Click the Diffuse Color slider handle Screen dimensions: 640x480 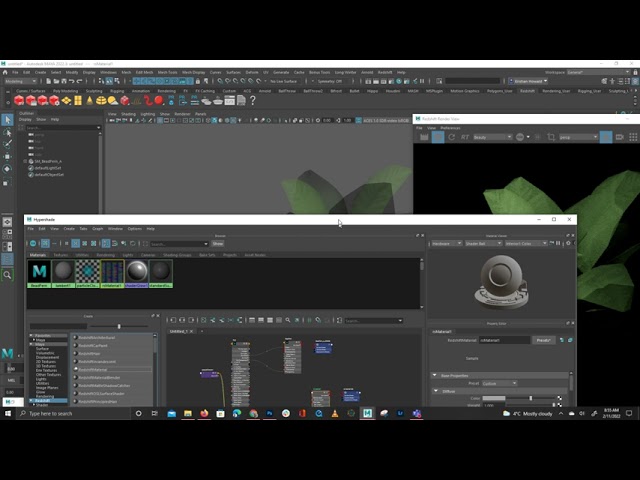click(531, 398)
